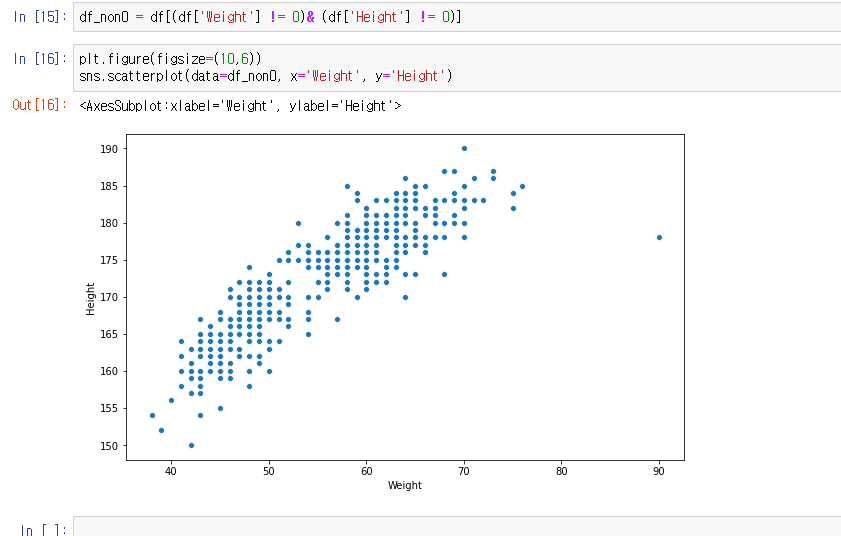
Task: Click the y-axis tick label 180
Action: click(109, 223)
